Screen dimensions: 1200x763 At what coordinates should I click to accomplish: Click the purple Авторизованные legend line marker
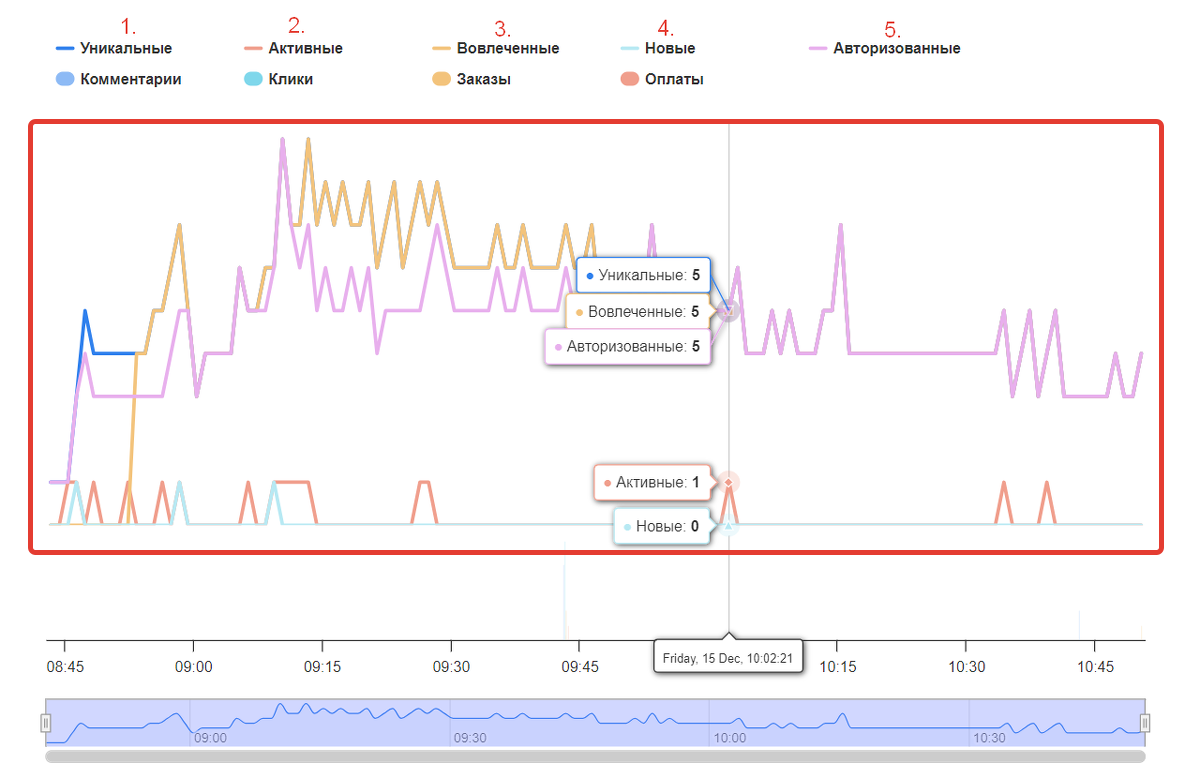pos(818,48)
